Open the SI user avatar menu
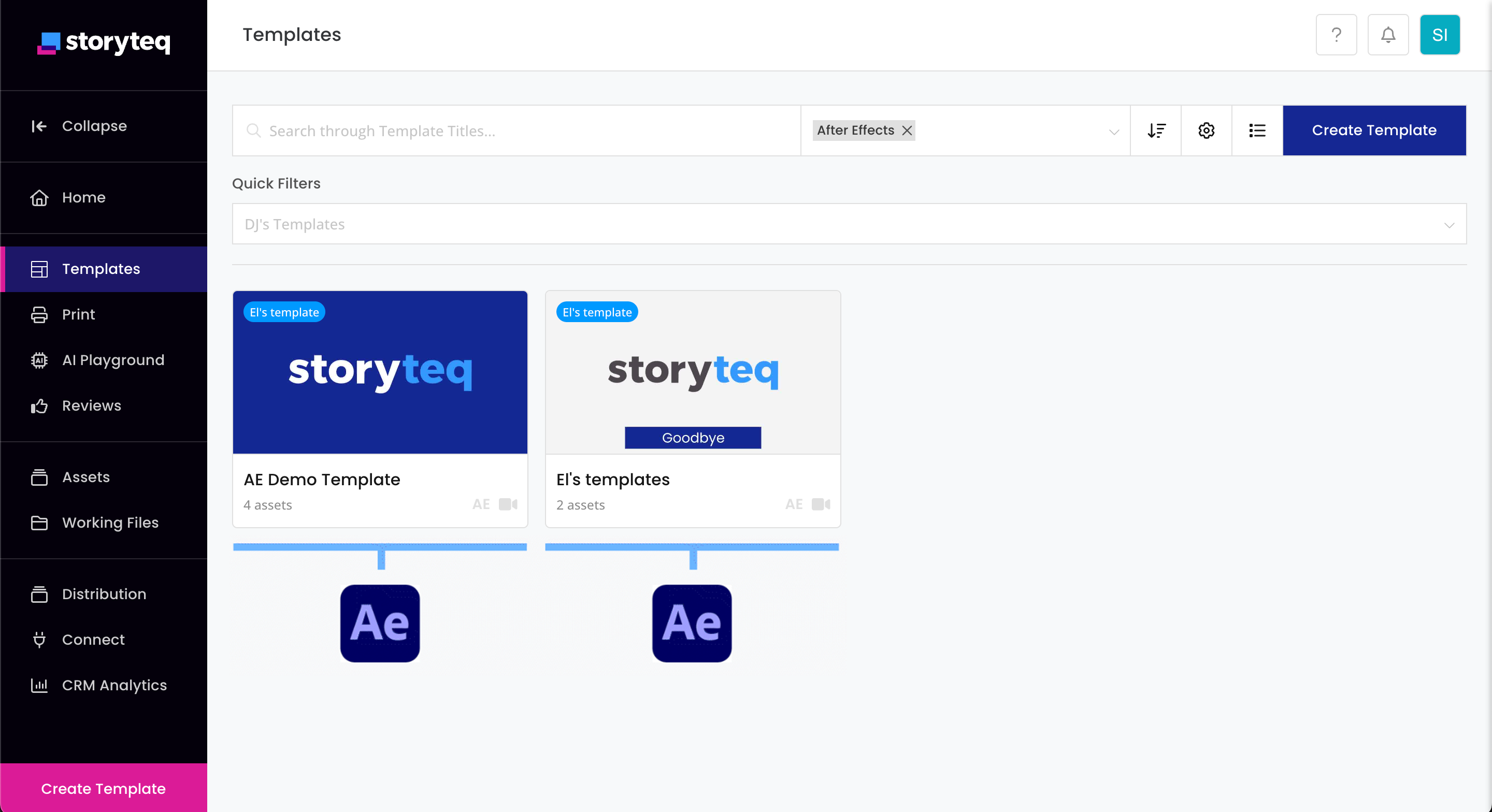Screen dimensions: 1492x812 [x=1439, y=35]
